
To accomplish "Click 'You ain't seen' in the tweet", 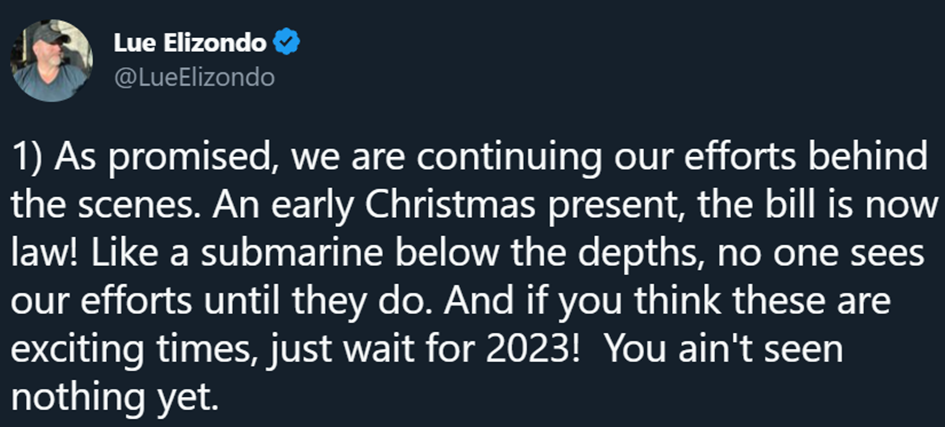I will 724,351.
